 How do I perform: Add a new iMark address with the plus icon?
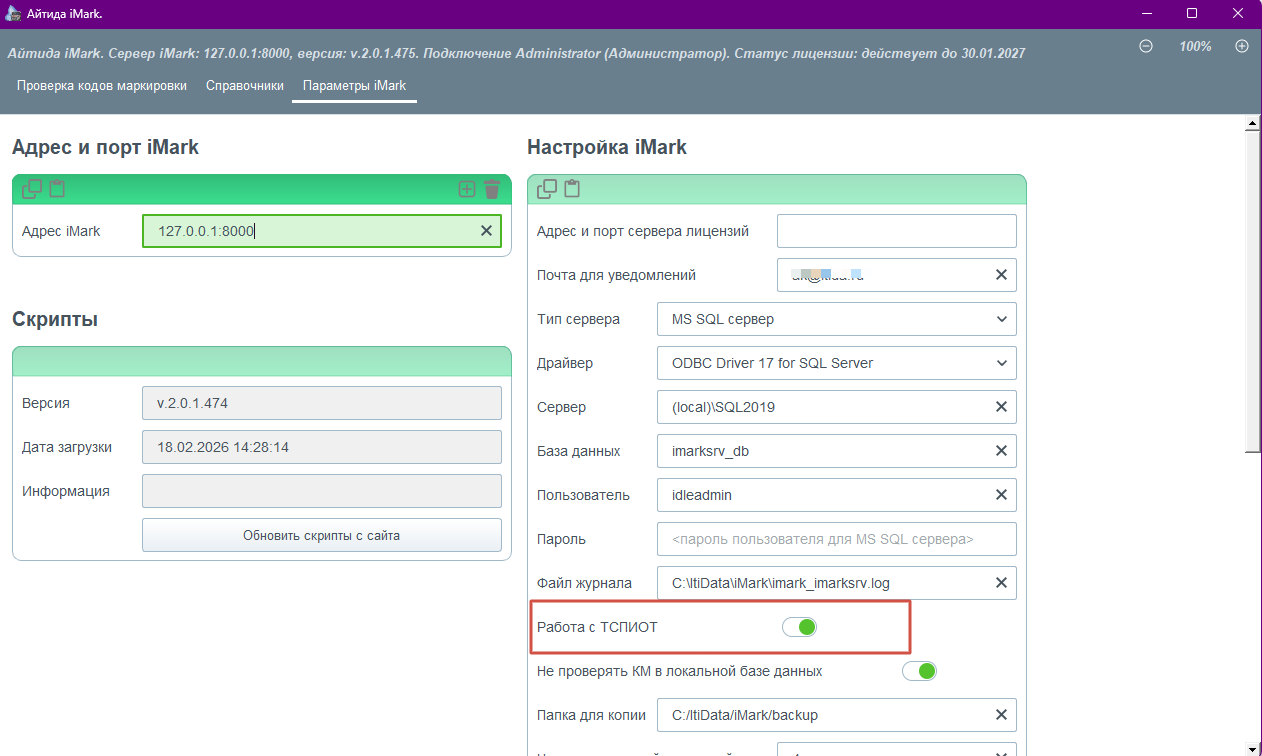466,189
